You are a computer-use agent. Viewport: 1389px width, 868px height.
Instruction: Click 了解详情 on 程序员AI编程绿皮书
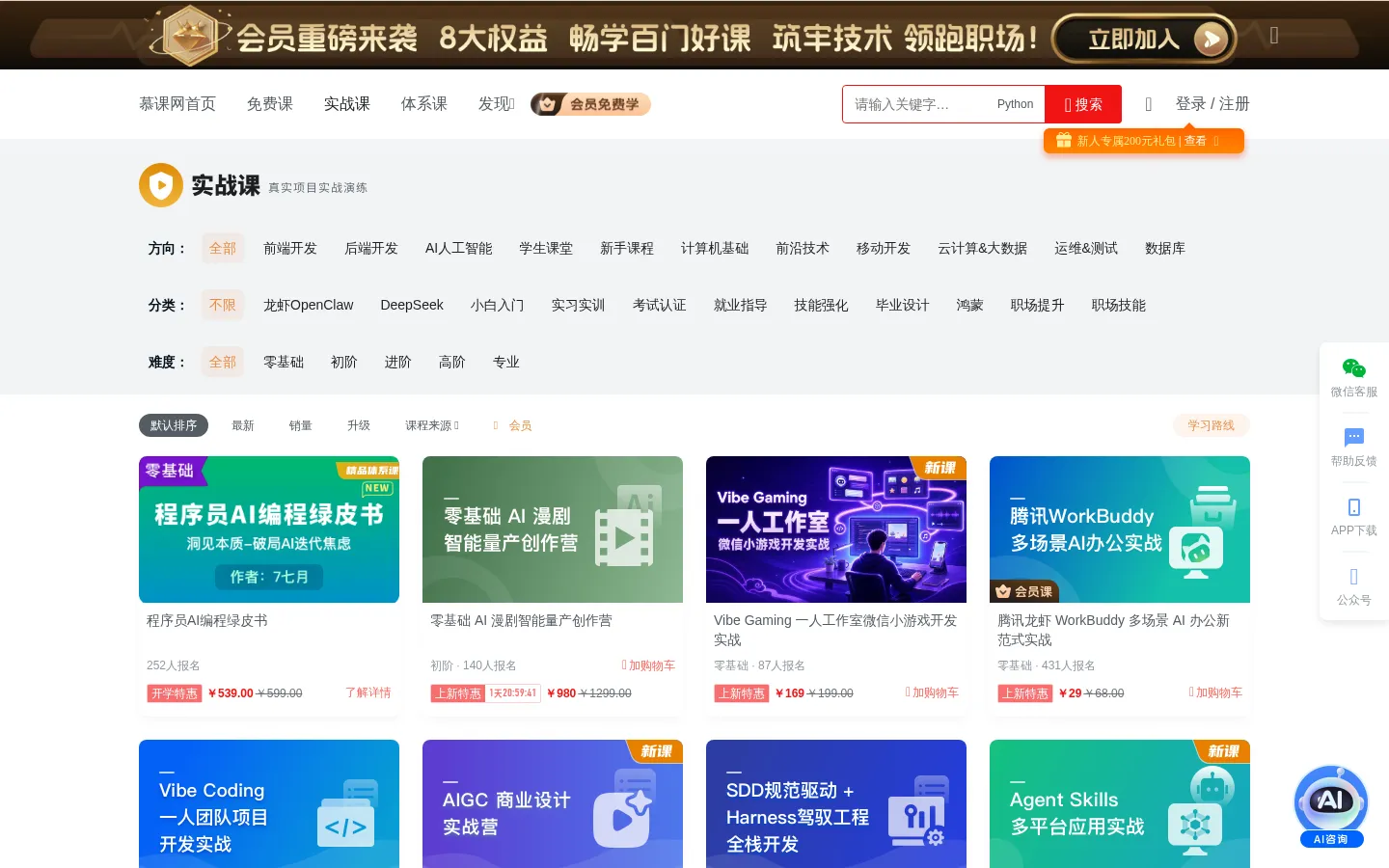[x=368, y=692]
